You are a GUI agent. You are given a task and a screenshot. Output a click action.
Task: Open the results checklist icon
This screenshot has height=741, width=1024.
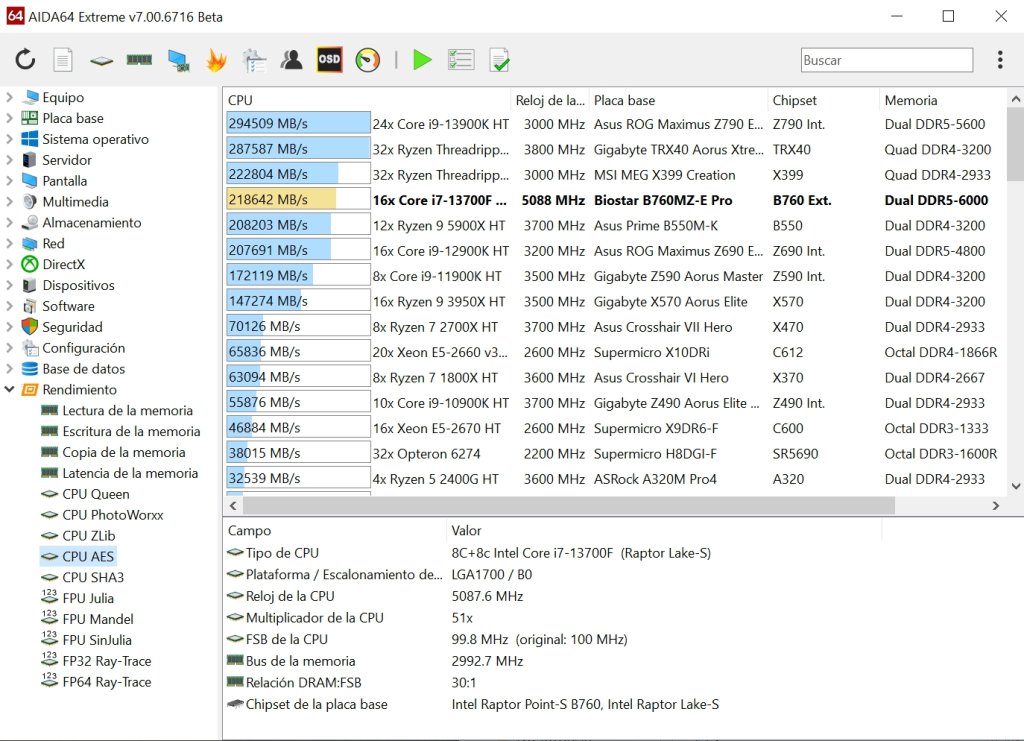tap(461, 60)
